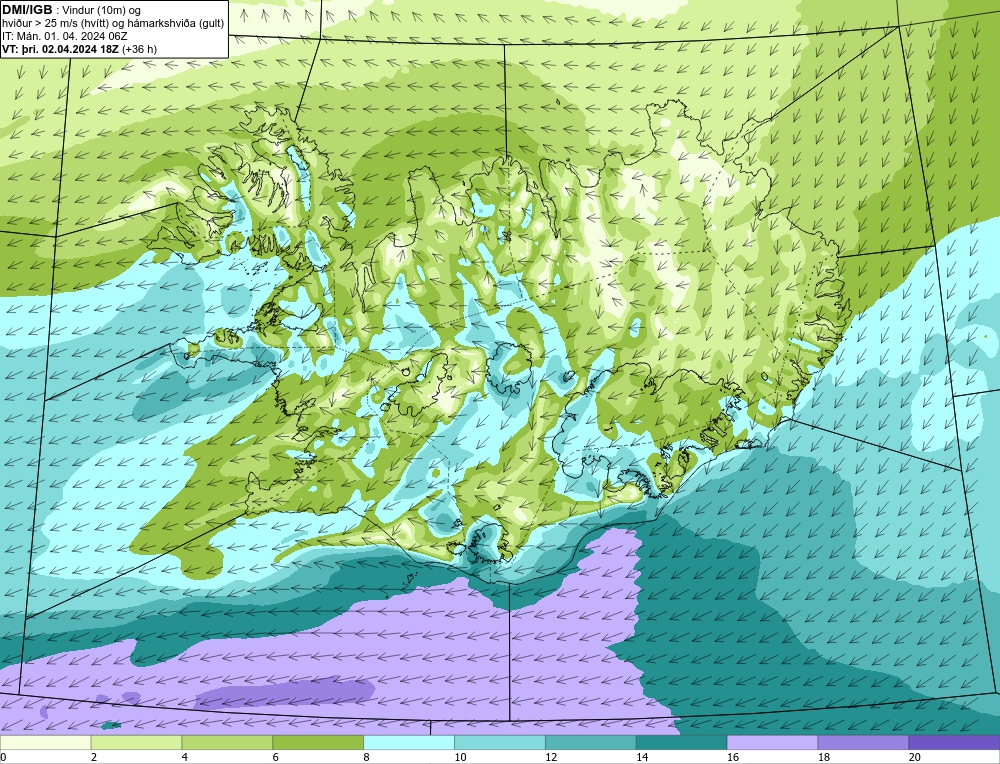Viewport: 1000px width, 764px height.
Task: Click the 'VT: þri. 02.04.2024 18Z' valid time
Action: tap(60, 49)
